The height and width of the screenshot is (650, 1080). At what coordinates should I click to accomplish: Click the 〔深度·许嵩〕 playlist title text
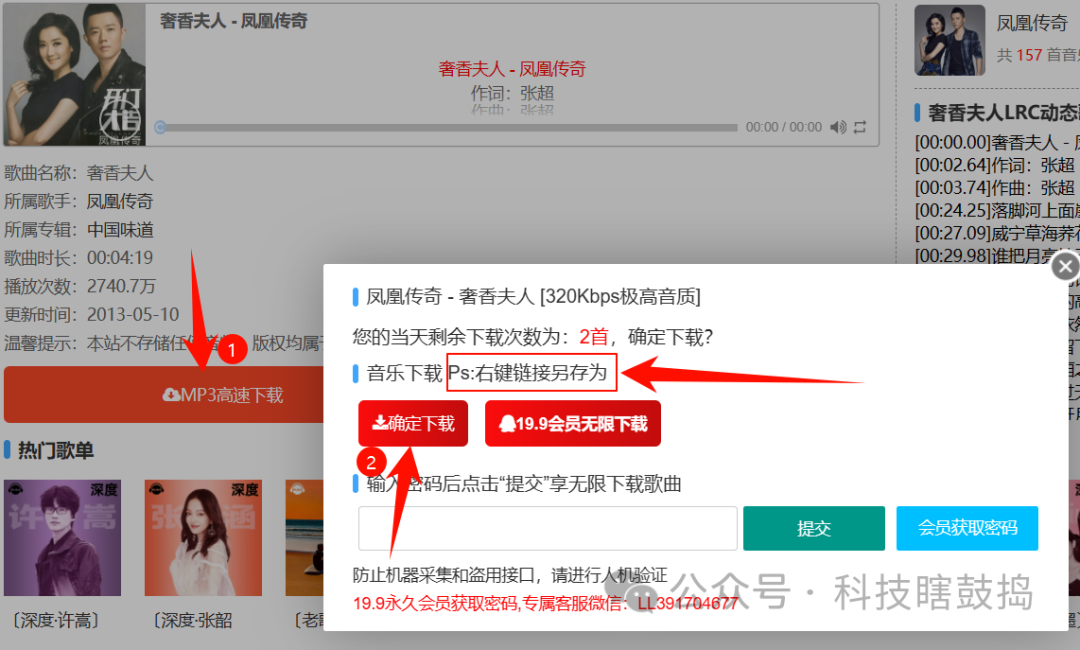pos(56,620)
